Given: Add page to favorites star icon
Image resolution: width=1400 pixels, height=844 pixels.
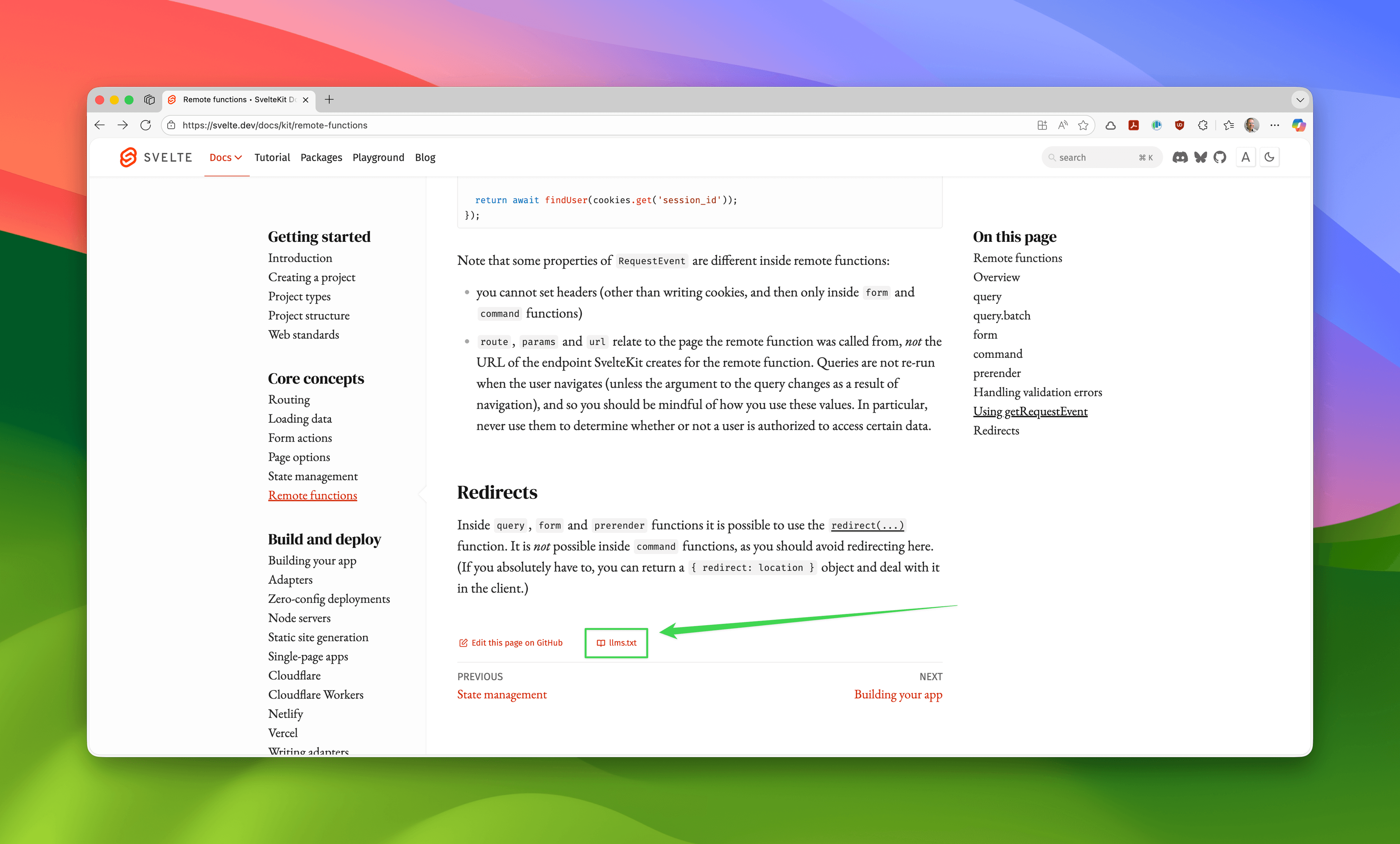Looking at the screenshot, I should 1084,125.
